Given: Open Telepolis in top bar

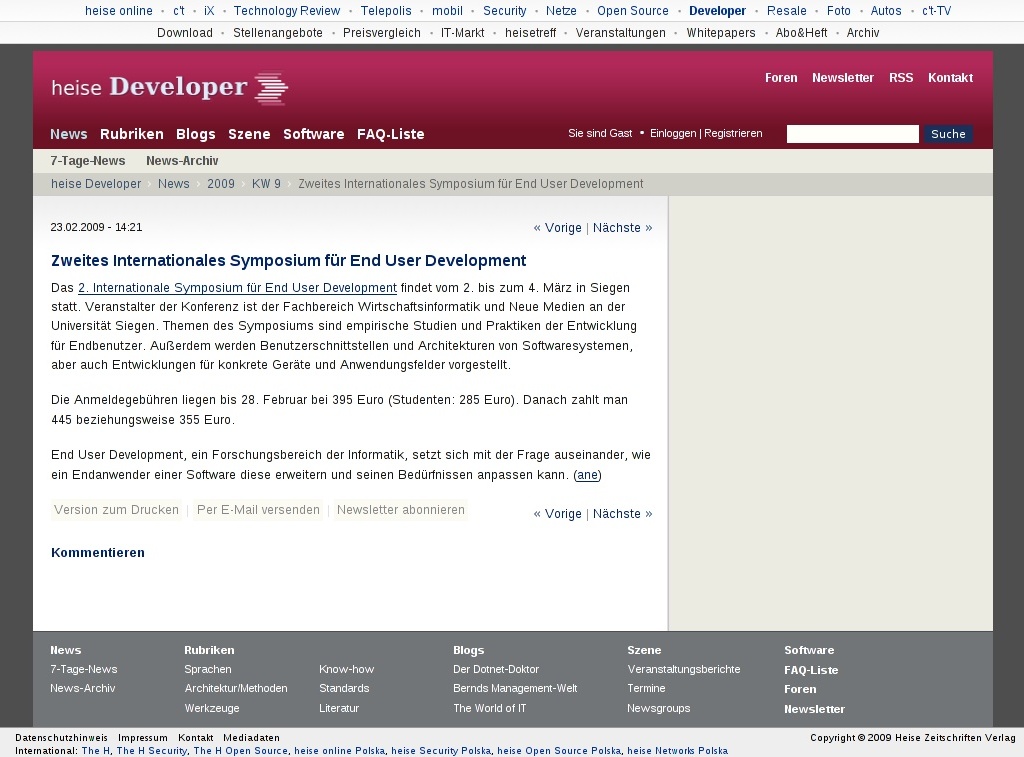Looking at the screenshot, I should point(386,11).
